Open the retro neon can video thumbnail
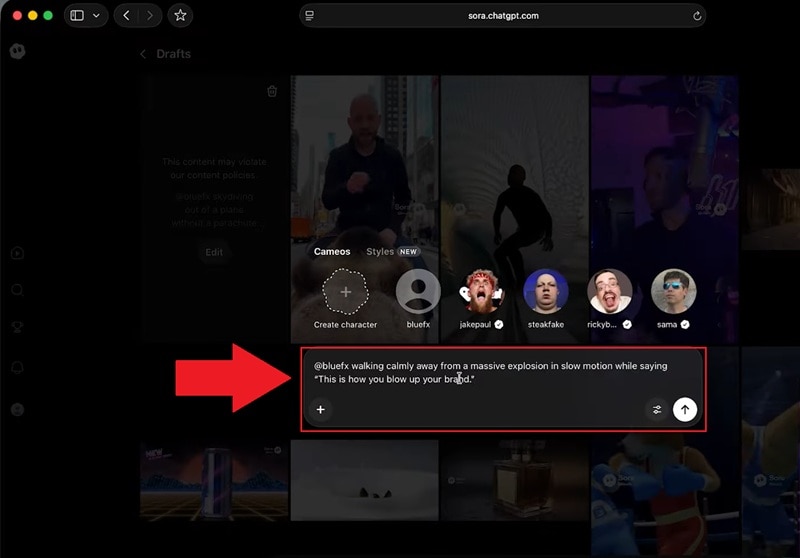 click(214, 480)
